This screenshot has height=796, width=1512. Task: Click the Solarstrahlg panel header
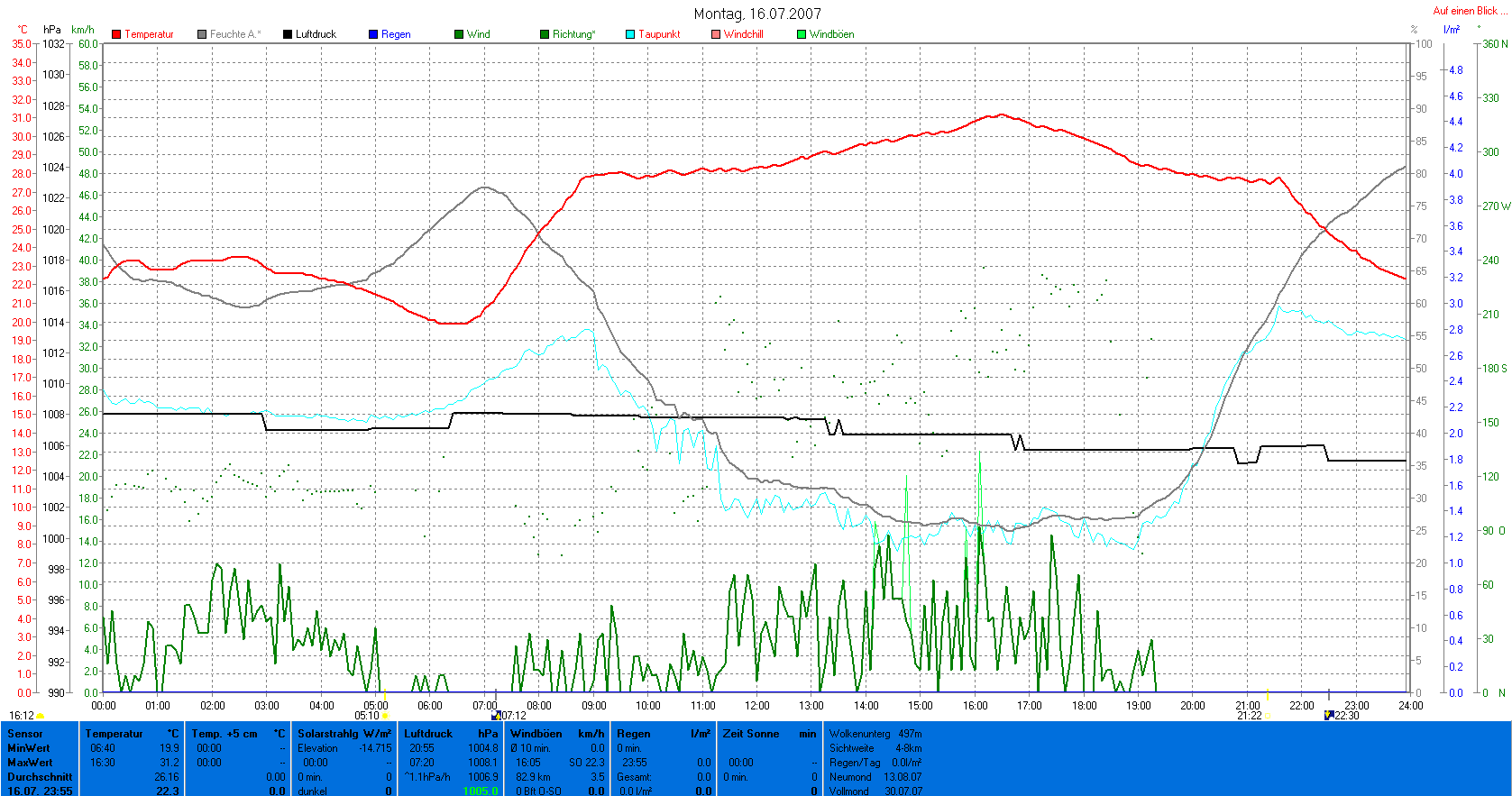click(344, 734)
